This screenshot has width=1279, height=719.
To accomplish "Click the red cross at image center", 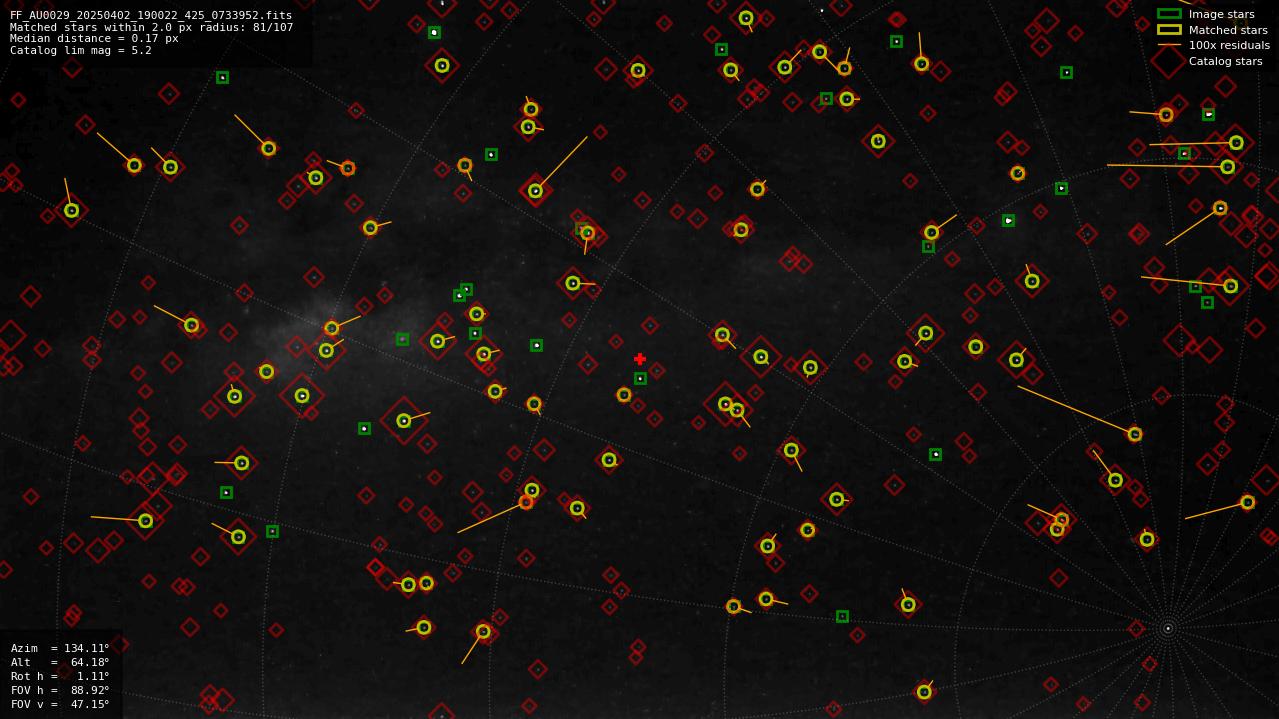I will pyautogui.click(x=640, y=359).
